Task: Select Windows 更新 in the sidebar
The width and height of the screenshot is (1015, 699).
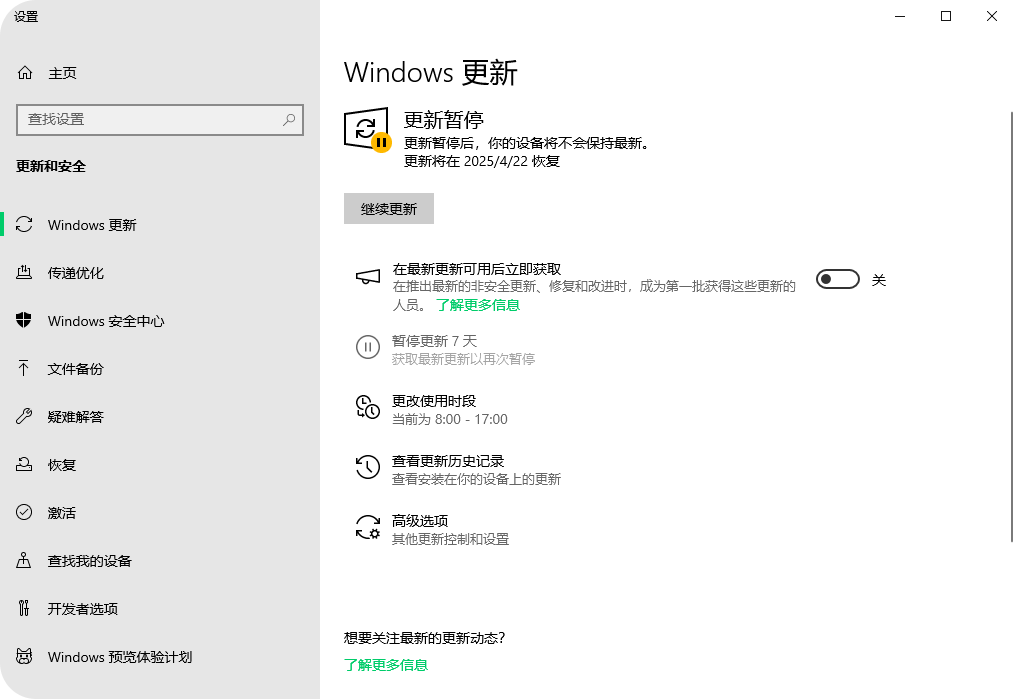Action: (x=160, y=225)
